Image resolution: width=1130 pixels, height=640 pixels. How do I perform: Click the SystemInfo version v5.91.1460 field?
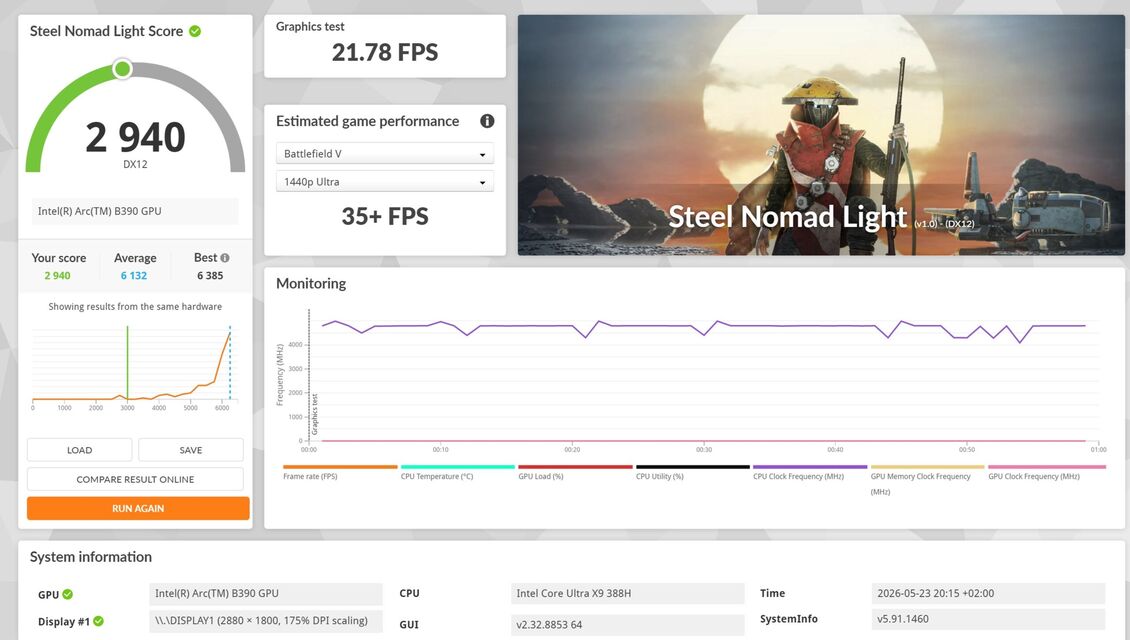[x=987, y=618]
